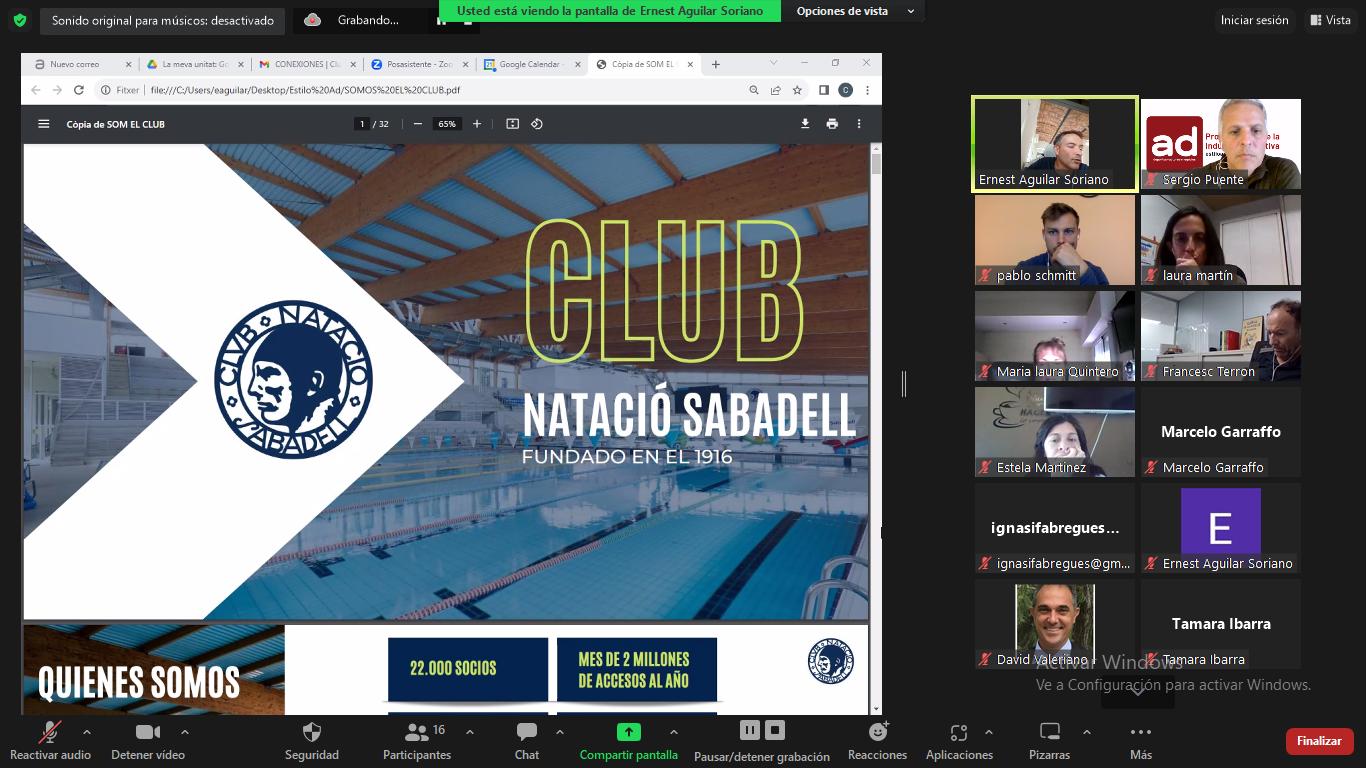Stop the recording square button

click(x=775, y=729)
